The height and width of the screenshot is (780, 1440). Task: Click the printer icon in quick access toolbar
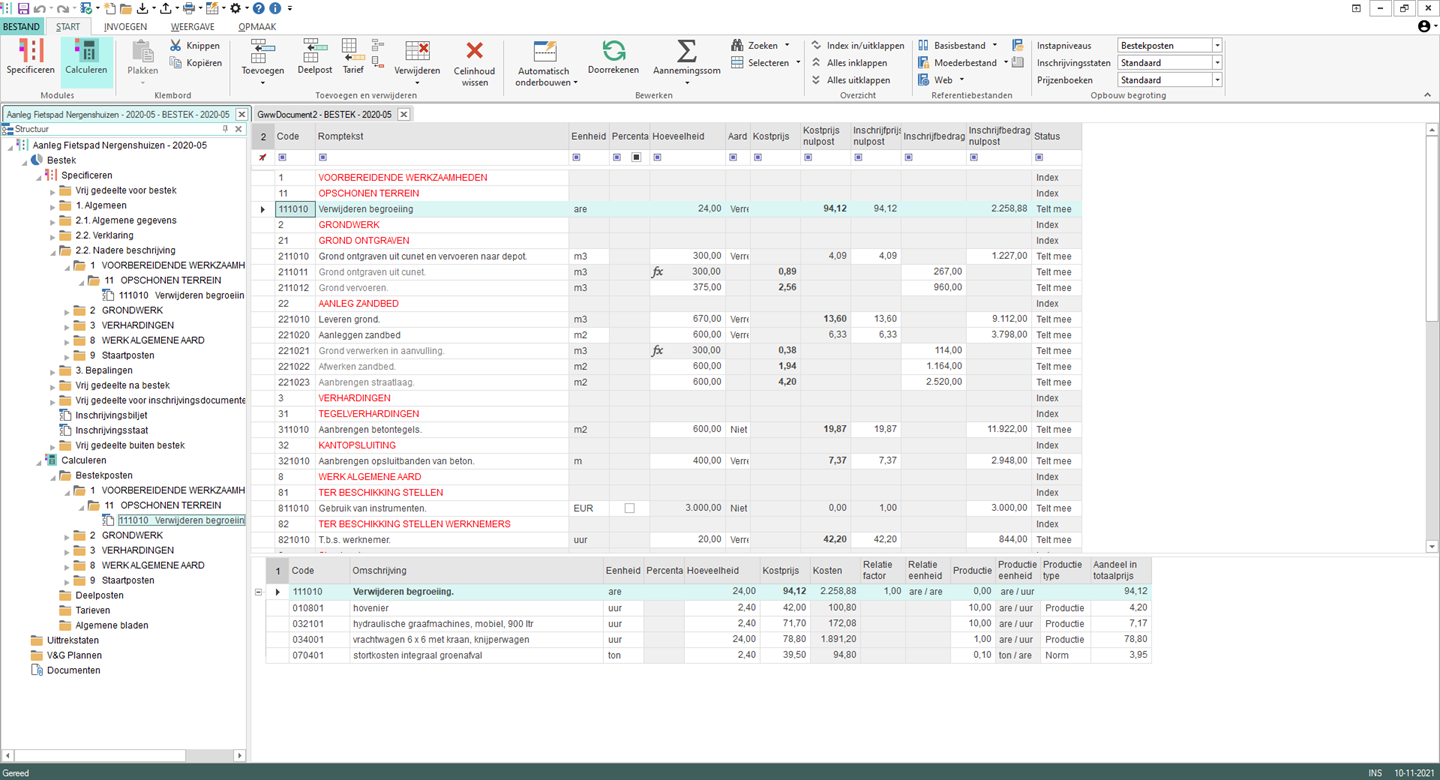point(187,8)
